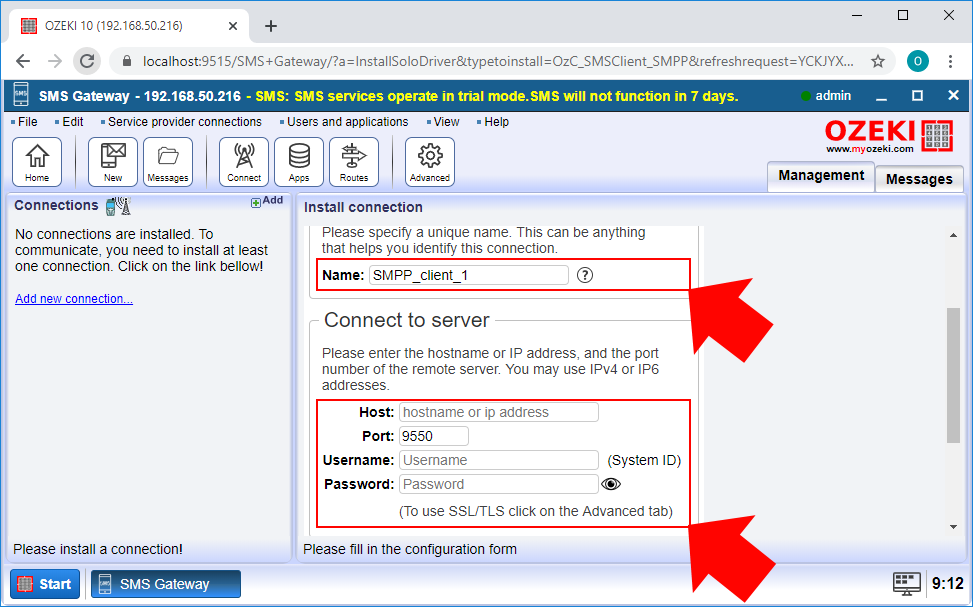Open the Routes signpost toolbar icon

pos(354,162)
